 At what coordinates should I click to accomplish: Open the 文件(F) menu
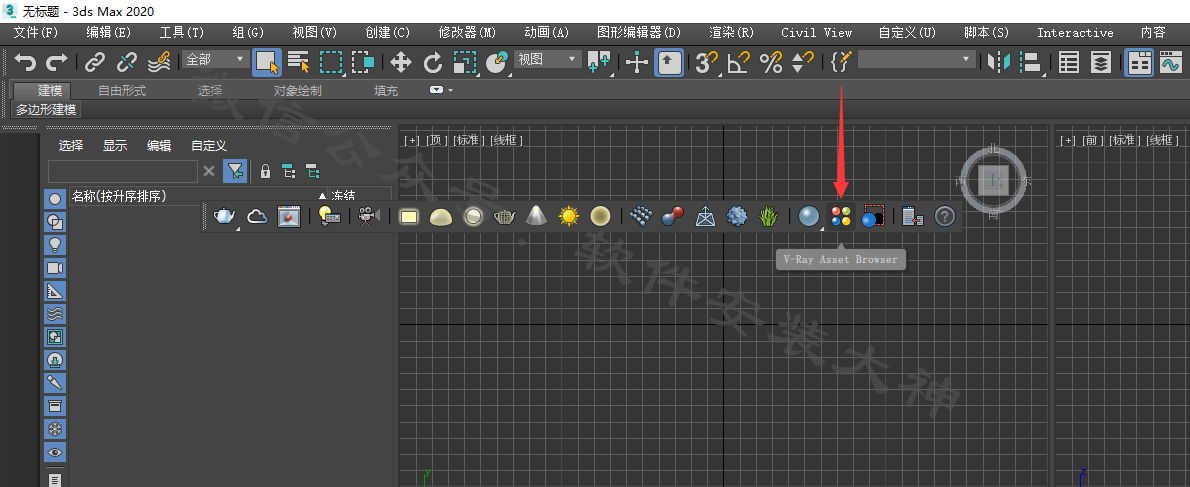[x=36, y=33]
